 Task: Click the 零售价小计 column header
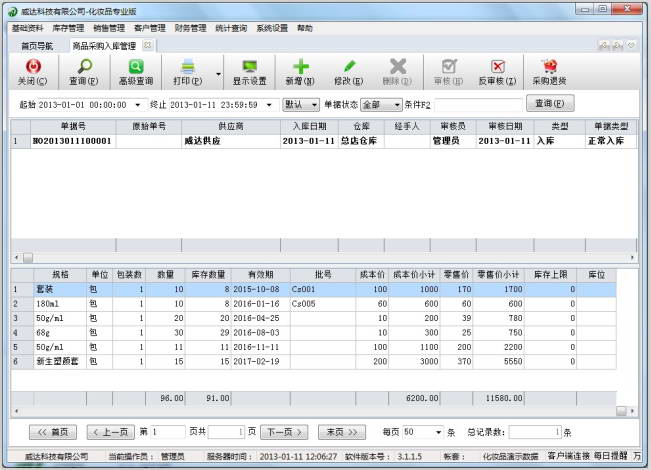click(498, 274)
